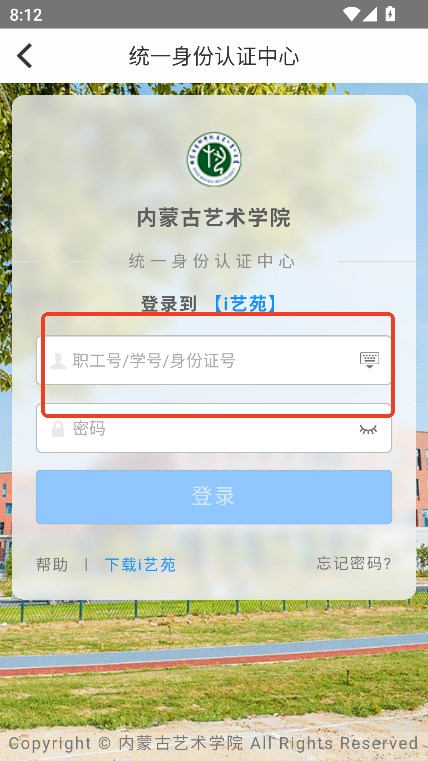The height and width of the screenshot is (761, 428).
Task: Tap the battery icon in status bar
Action: click(390, 14)
